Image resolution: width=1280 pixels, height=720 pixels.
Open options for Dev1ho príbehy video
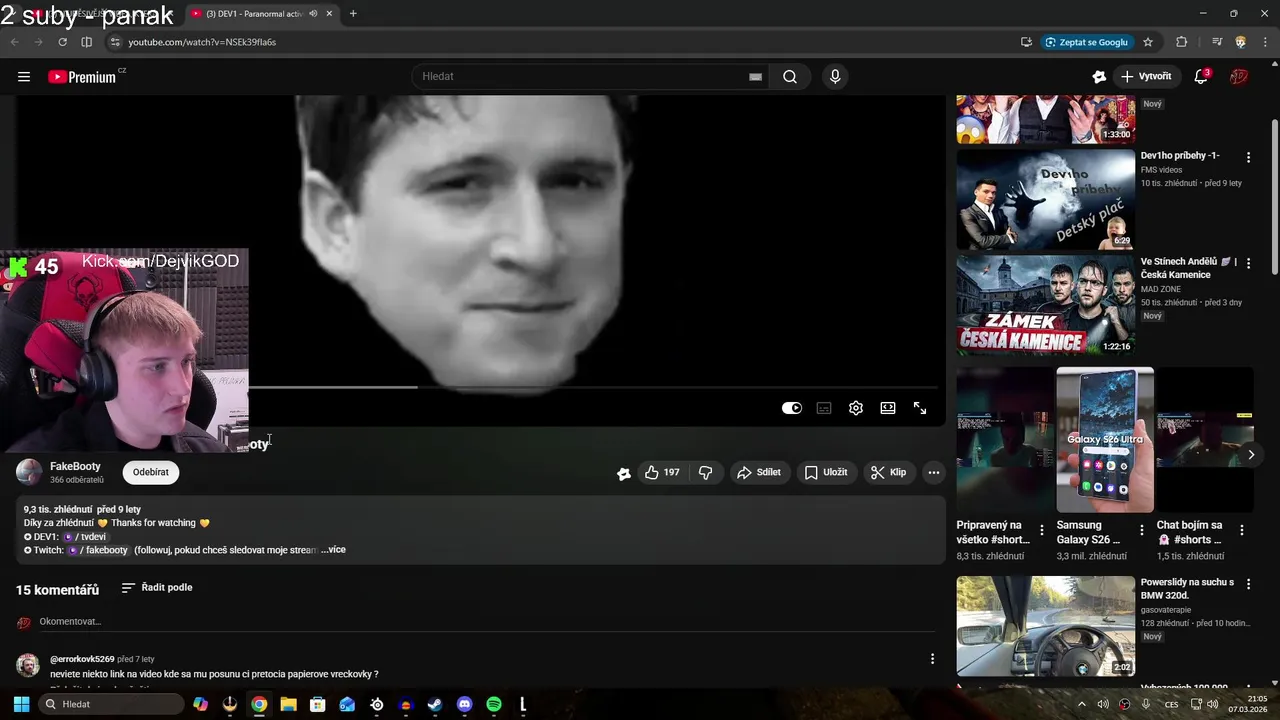(x=1248, y=157)
